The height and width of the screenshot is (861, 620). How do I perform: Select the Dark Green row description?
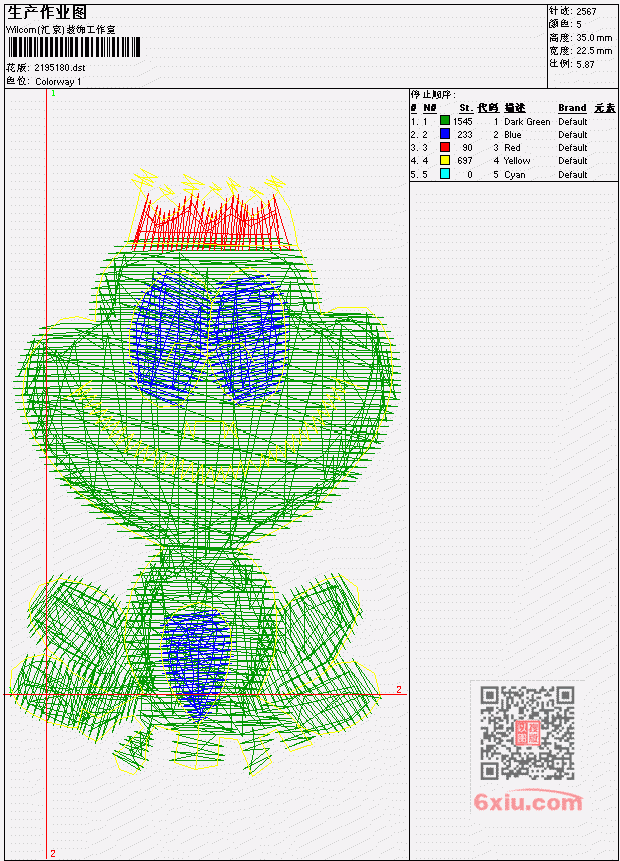[x=527, y=121]
